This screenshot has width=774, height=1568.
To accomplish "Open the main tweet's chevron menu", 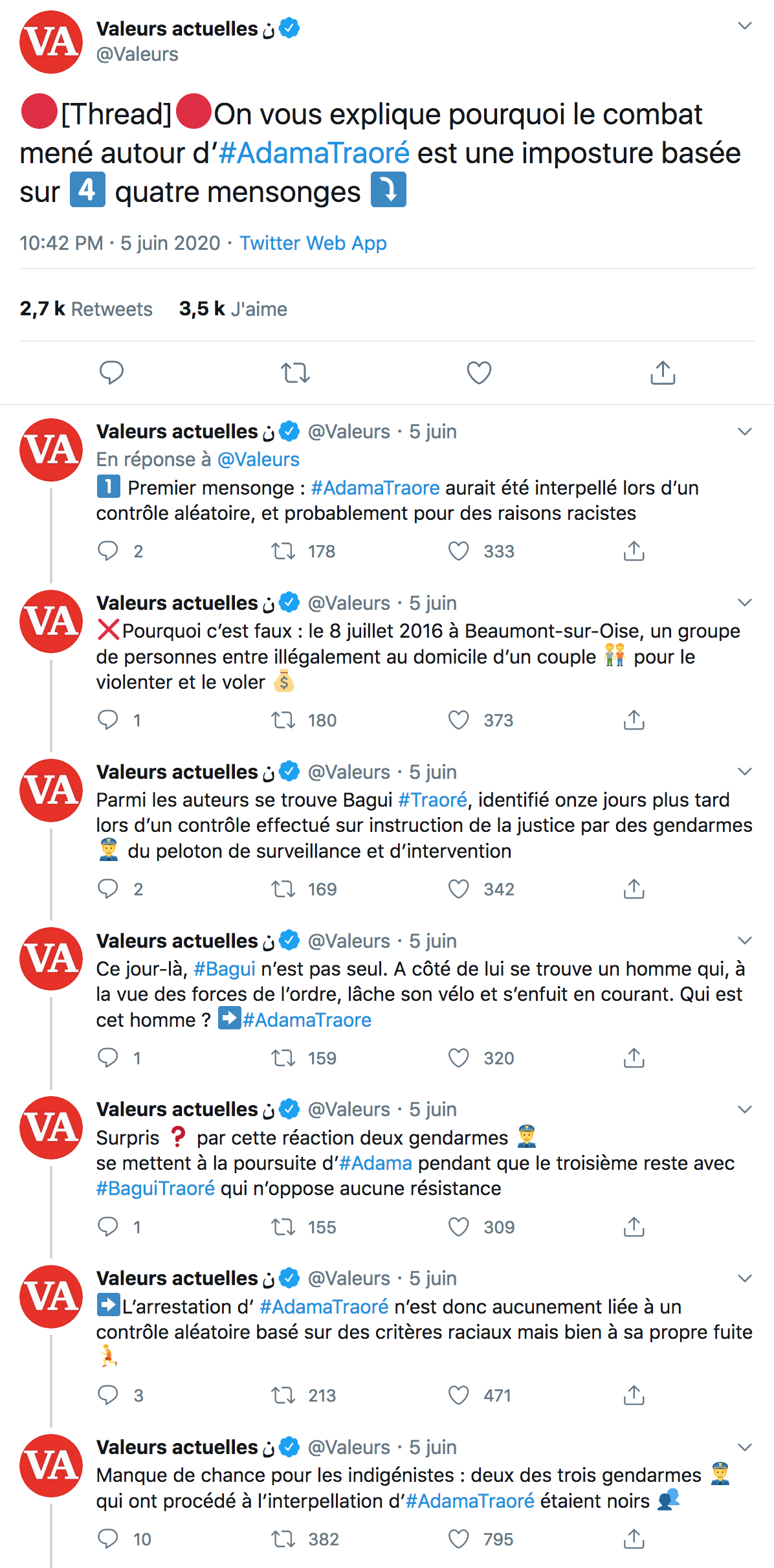I will coord(745,26).
